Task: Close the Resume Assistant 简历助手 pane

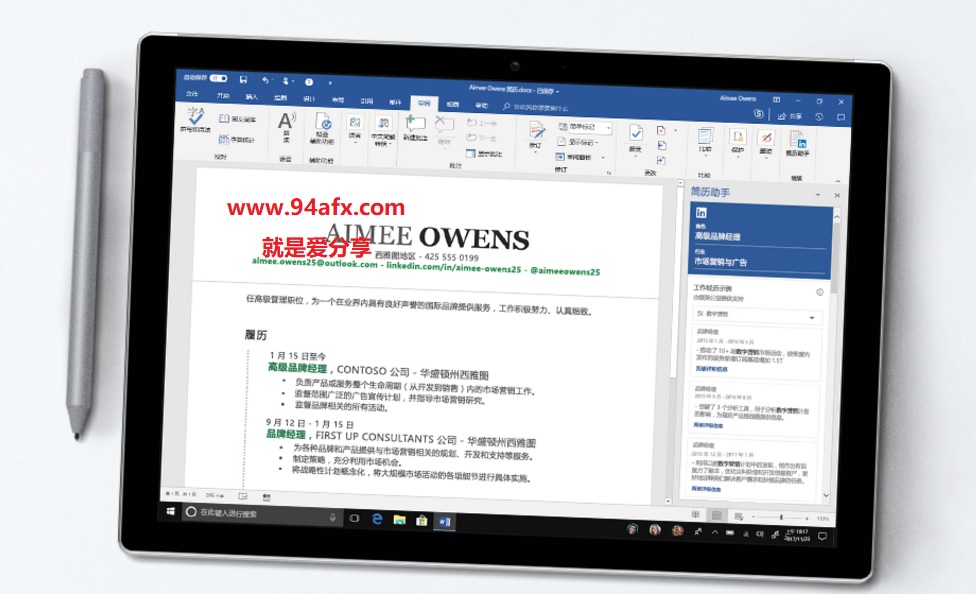Action: [x=837, y=196]
